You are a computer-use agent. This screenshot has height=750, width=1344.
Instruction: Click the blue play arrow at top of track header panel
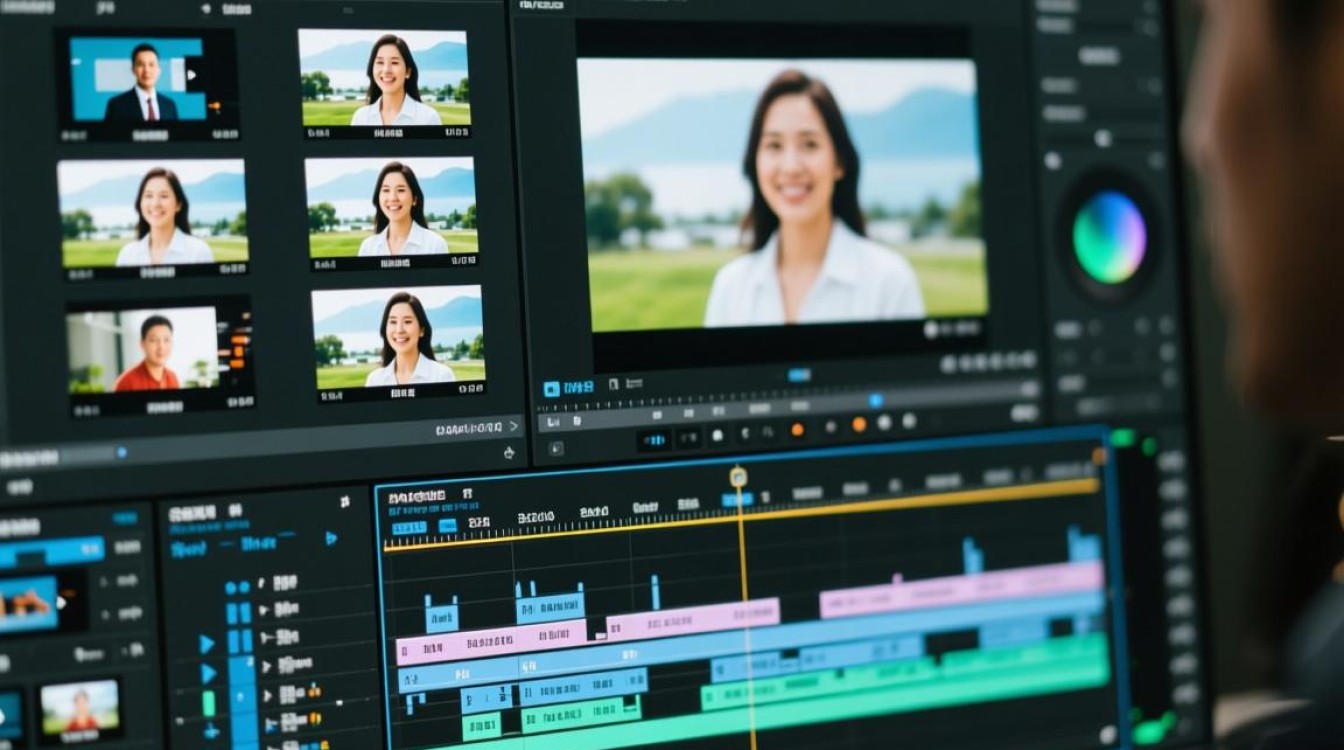pyautogui.click(x=331, y=538)
